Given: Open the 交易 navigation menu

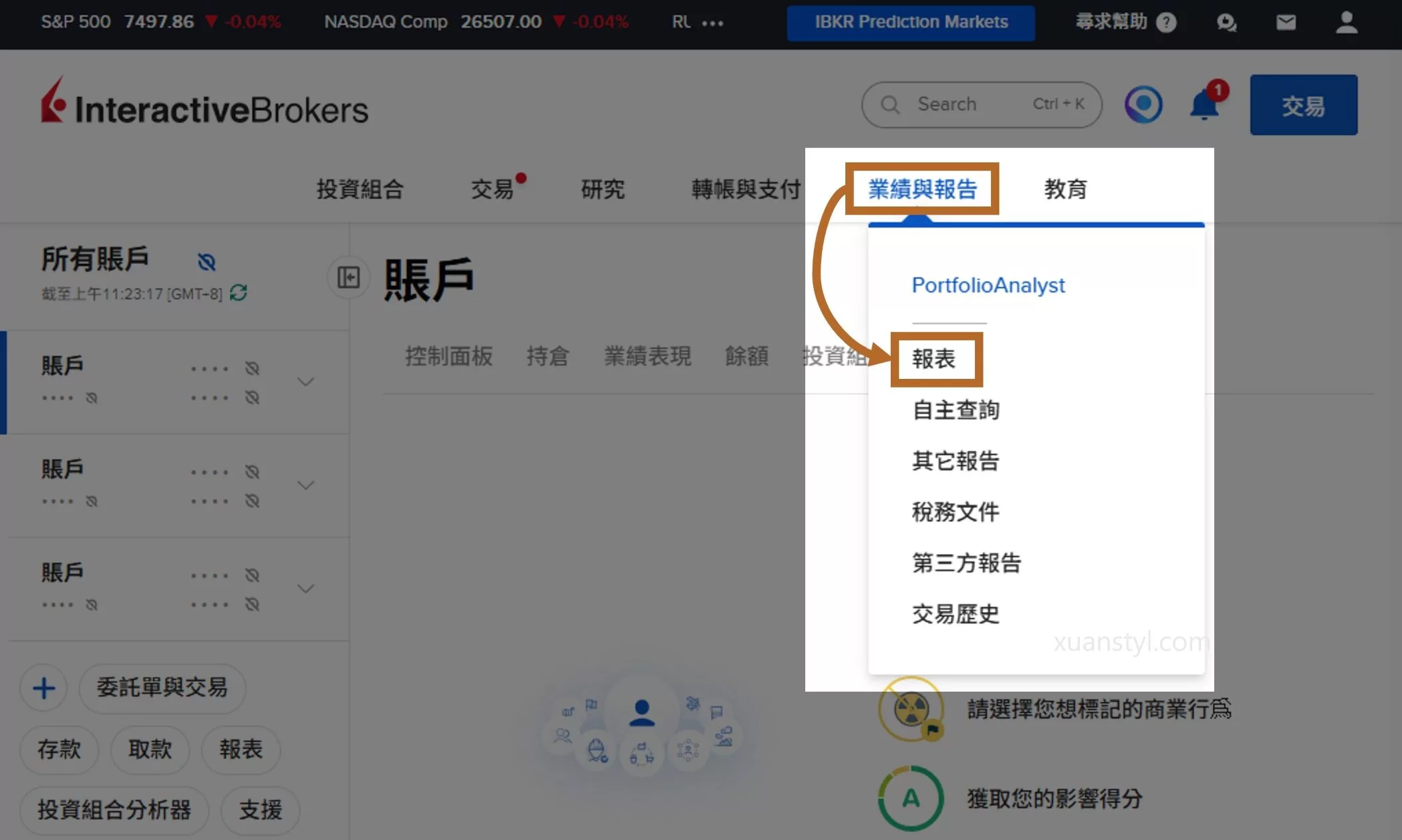Looking at the screenshot, I should pyautogui.click(x=493, y=189).
